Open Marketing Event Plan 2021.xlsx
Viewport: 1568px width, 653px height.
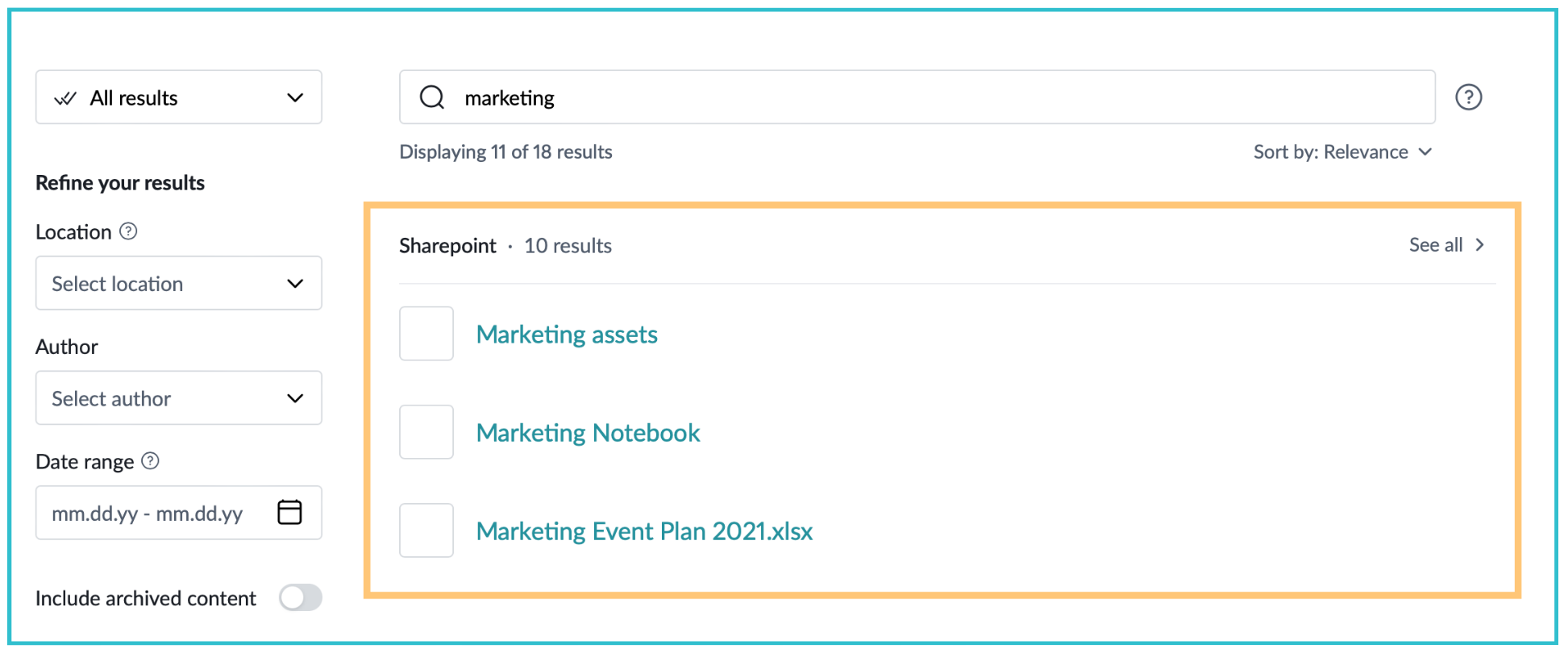[644, 531]
